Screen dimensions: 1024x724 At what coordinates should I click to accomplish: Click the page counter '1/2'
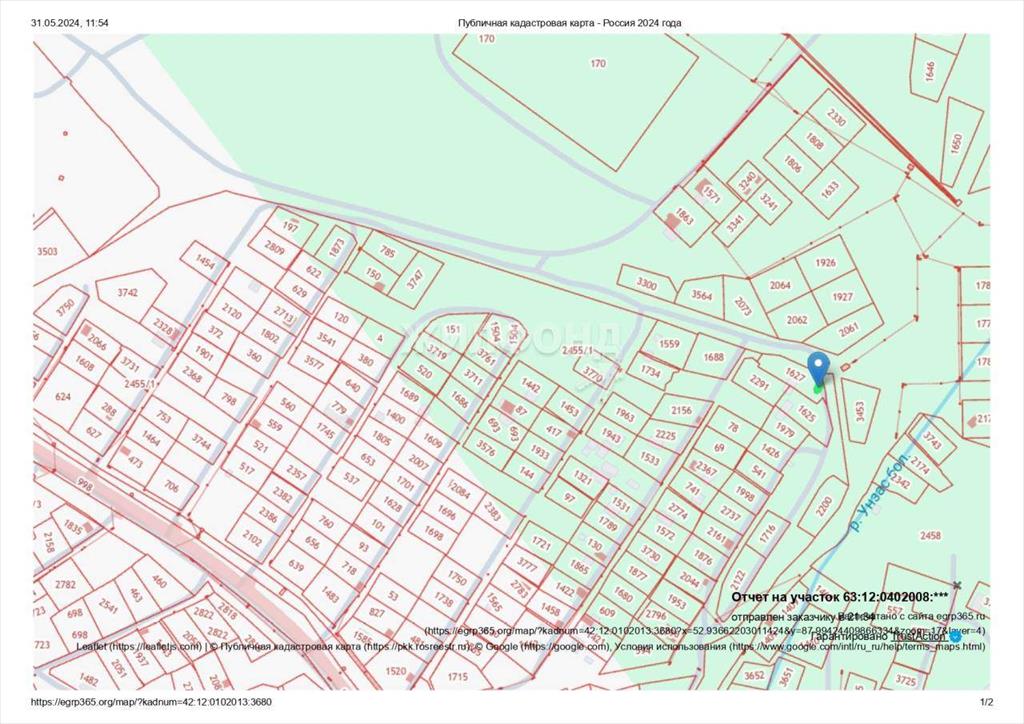tap(986, 702)
